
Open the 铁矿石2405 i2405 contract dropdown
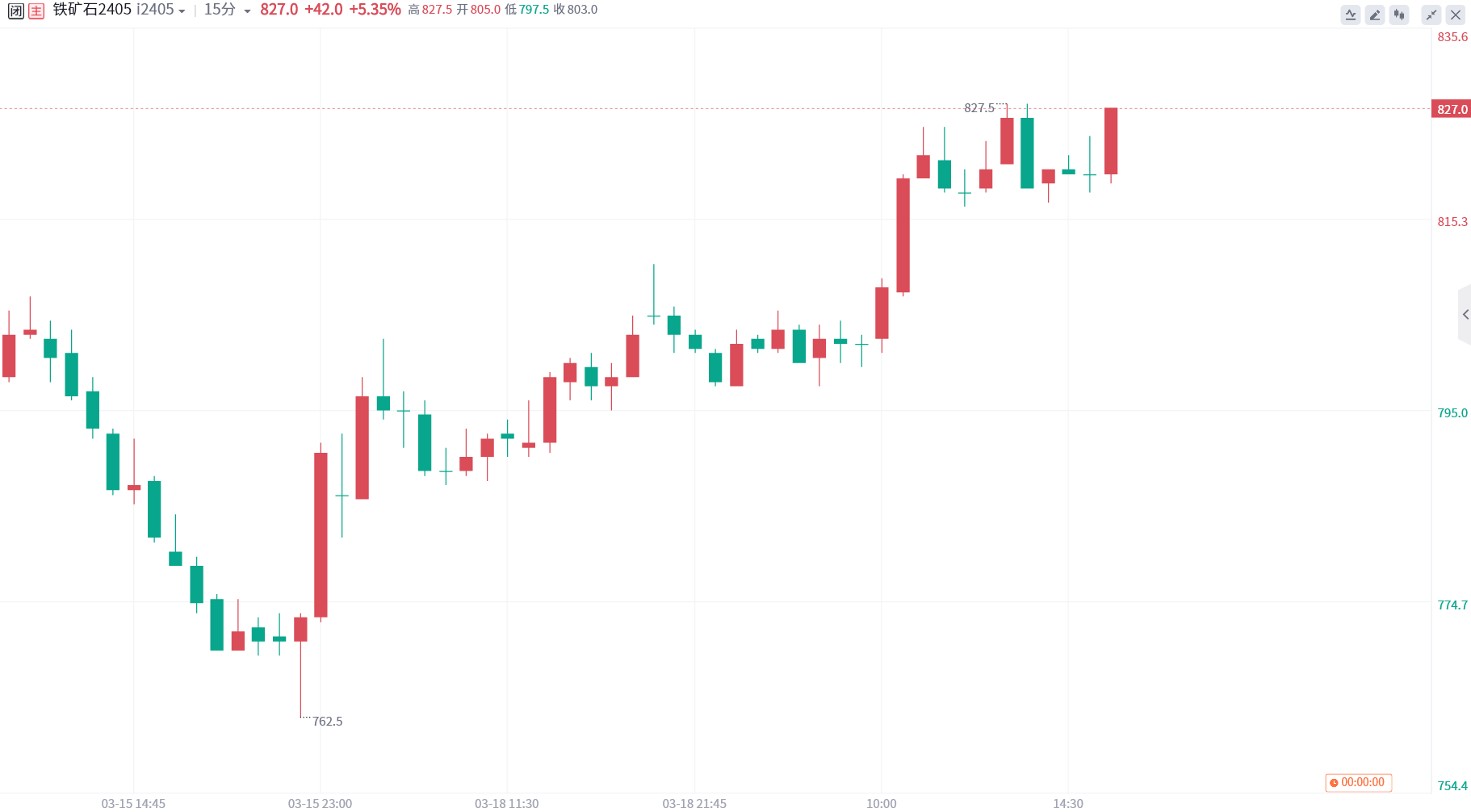[119, 10]
